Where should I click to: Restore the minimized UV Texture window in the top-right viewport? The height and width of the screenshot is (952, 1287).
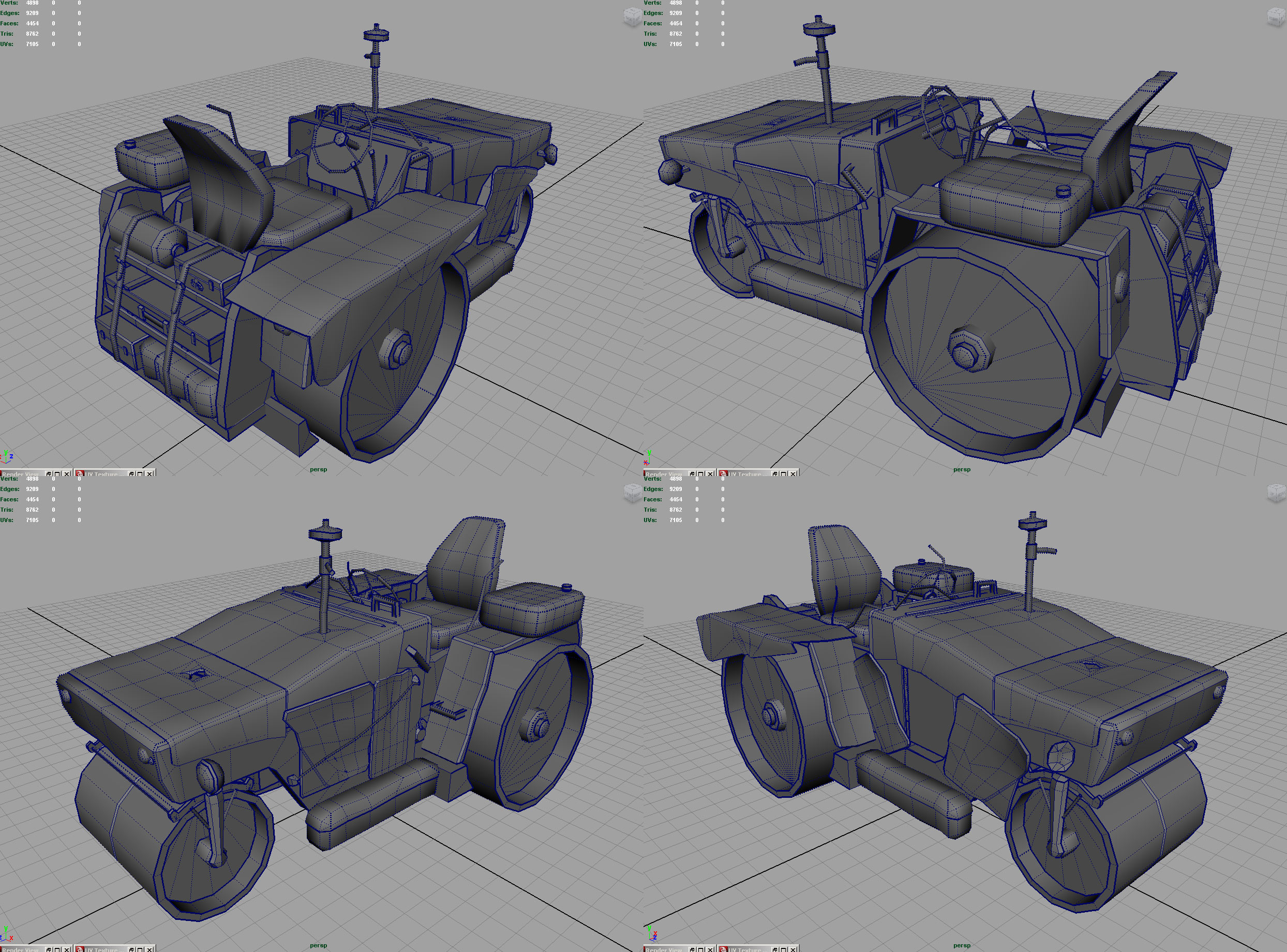click(x=775, y=474)
